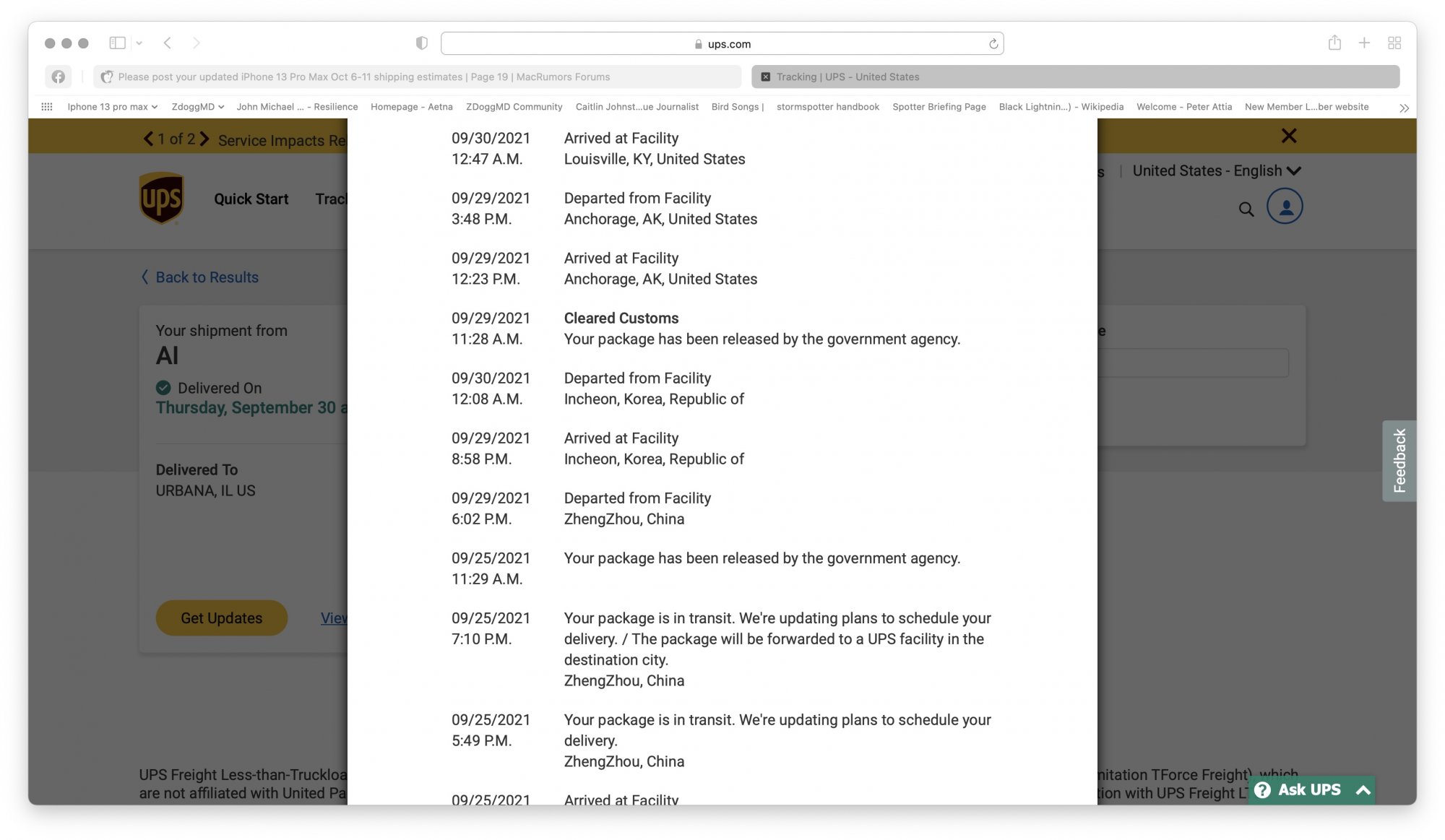Open United States - English language dropdown
Screen dimensions: 1445x840
click(x=1217, y=171)
